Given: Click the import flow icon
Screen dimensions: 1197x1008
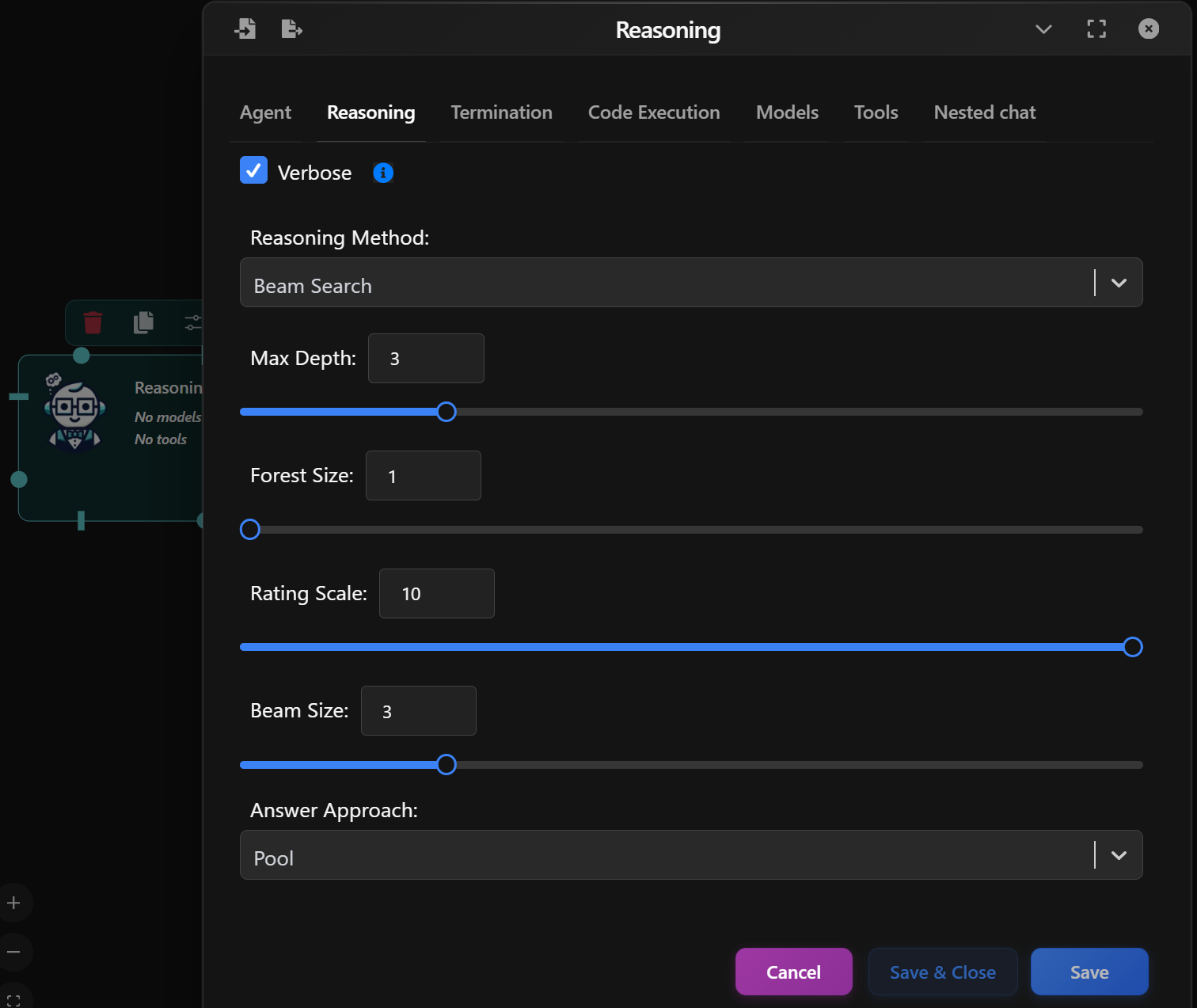Looking at the screenshot, I should pyautogui.click(x=246, y=29).
